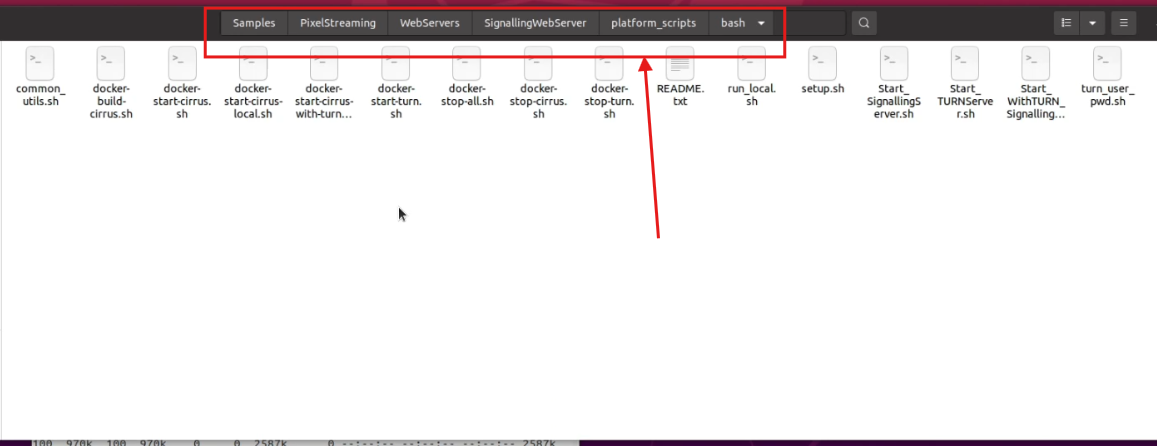Image resolution: width=1157 pixels, height=446 pixels.
Task: Jump to WebServers path segment
Action: [429, 23]
